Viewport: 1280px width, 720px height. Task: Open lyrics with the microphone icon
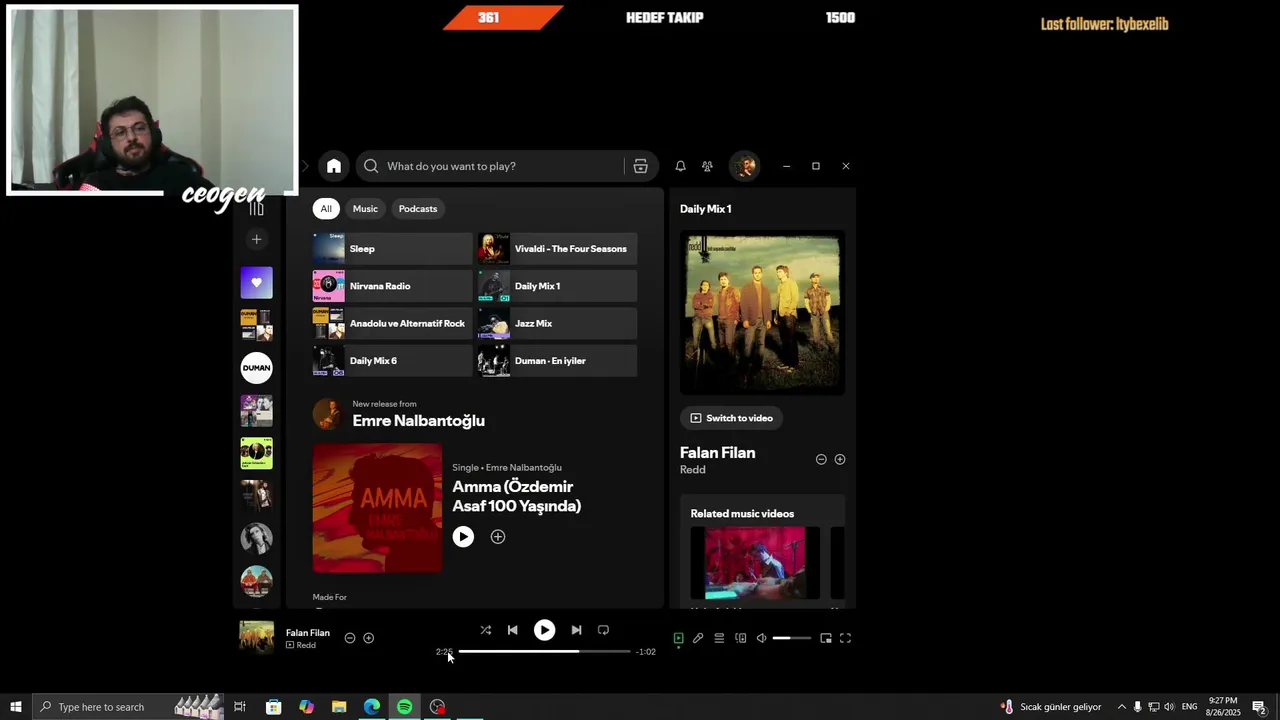point(698,638)
